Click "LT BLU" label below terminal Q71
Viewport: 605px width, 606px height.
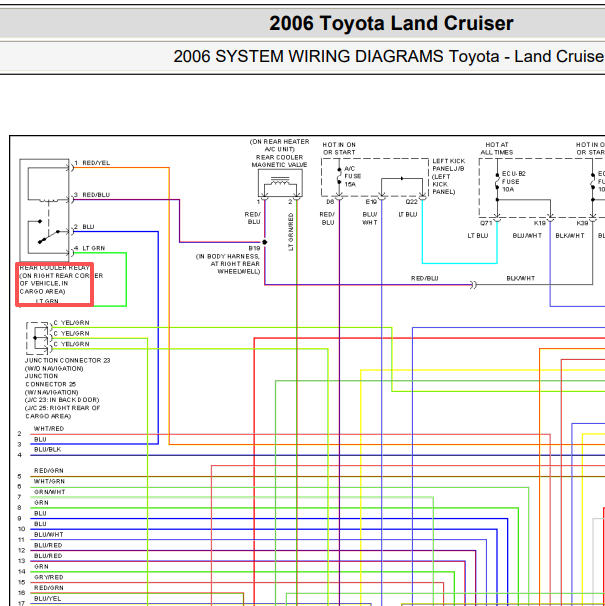coord(478,236)
